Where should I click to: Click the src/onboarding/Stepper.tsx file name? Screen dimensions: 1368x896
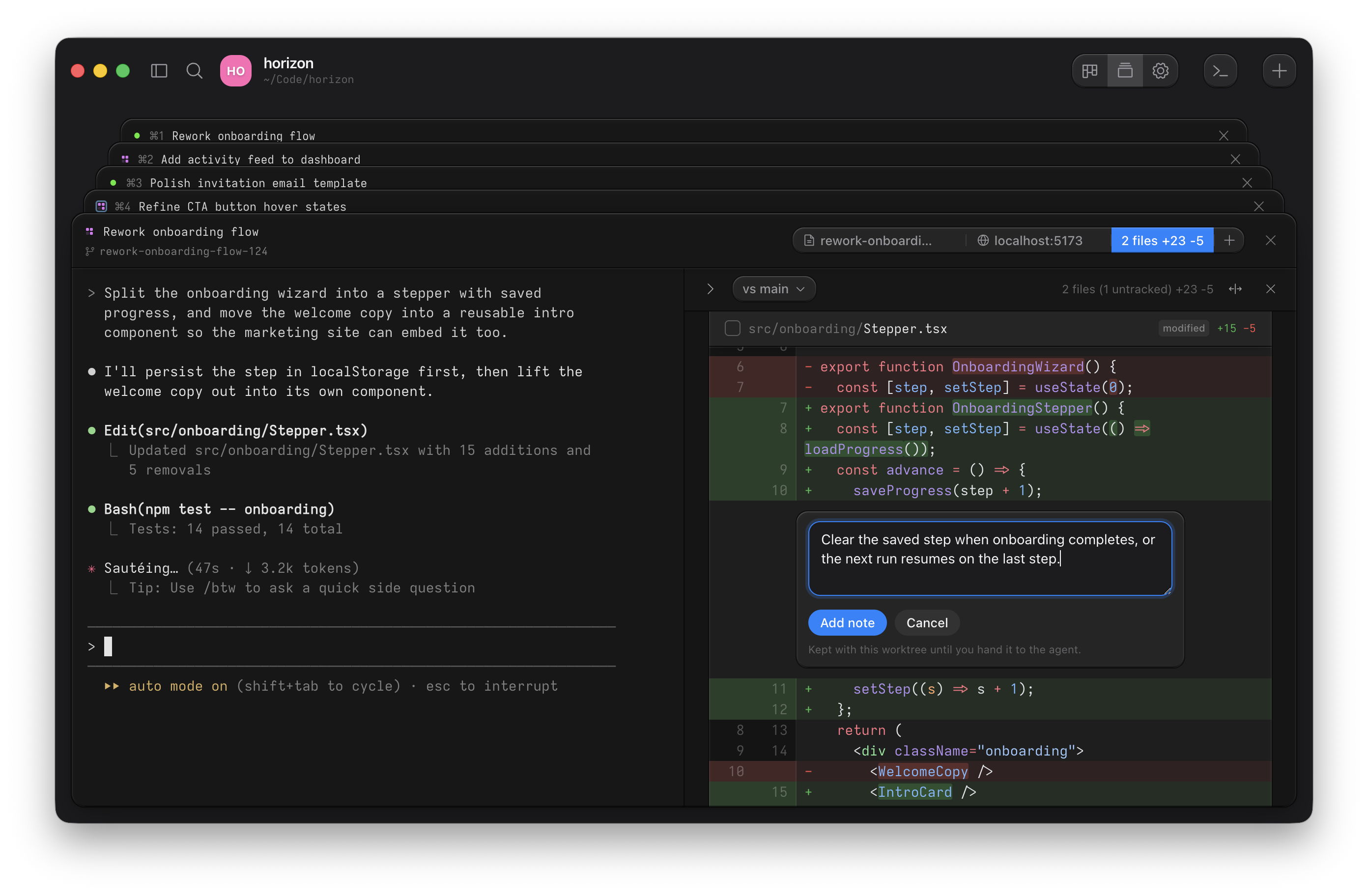click(x=847, y=328)
